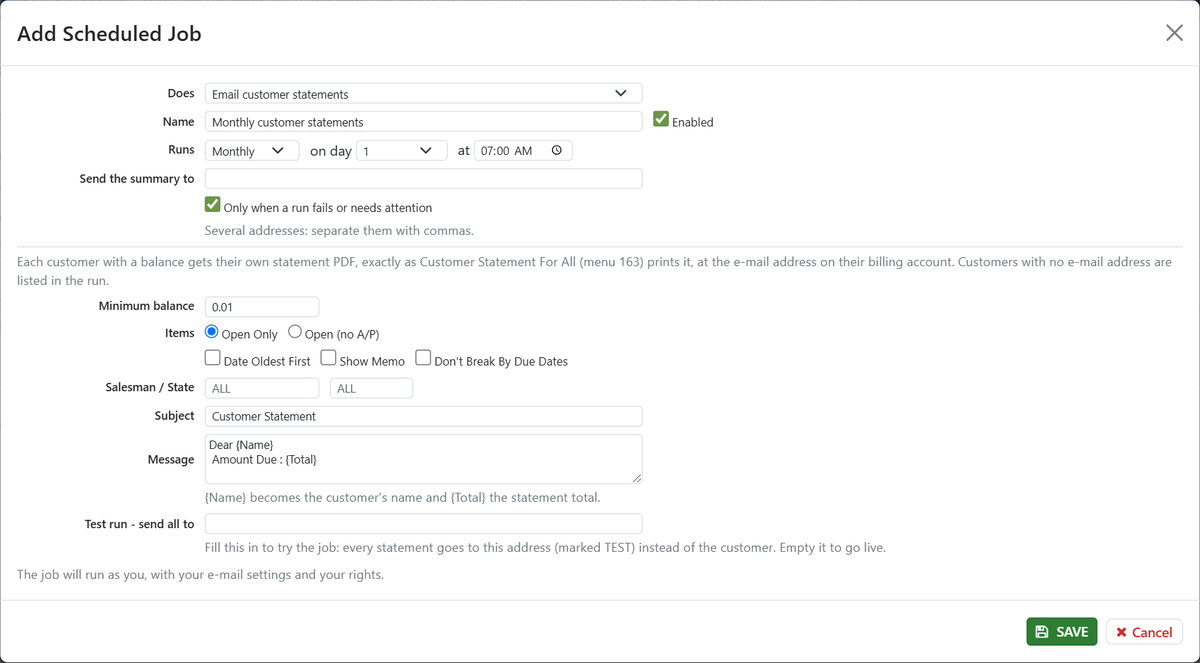
Task: Click the Several addresses hint text
Action: point(339,231)
